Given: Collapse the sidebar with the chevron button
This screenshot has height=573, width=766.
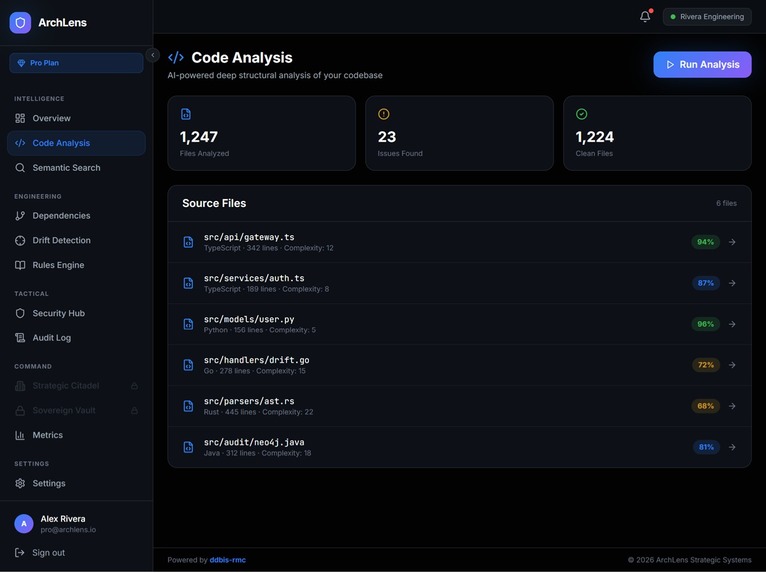Looking at the screenshot, I should (152, 55).
